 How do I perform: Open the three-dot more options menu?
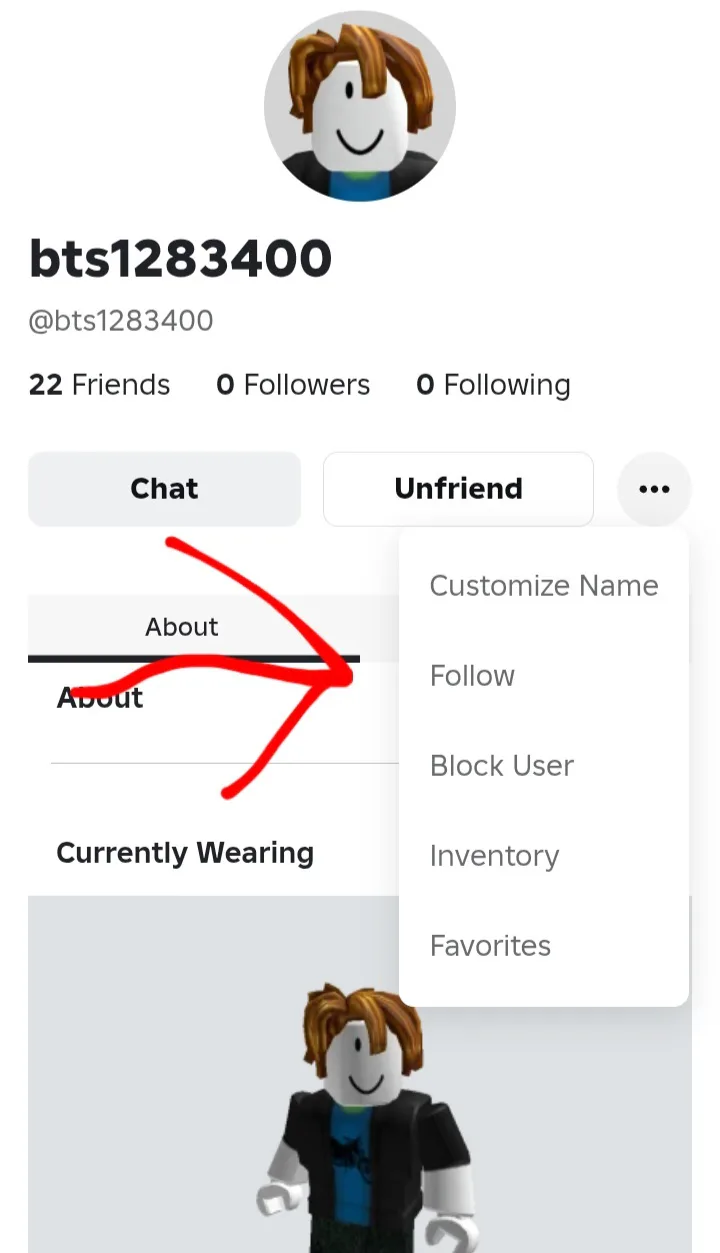tap(654, 489)
